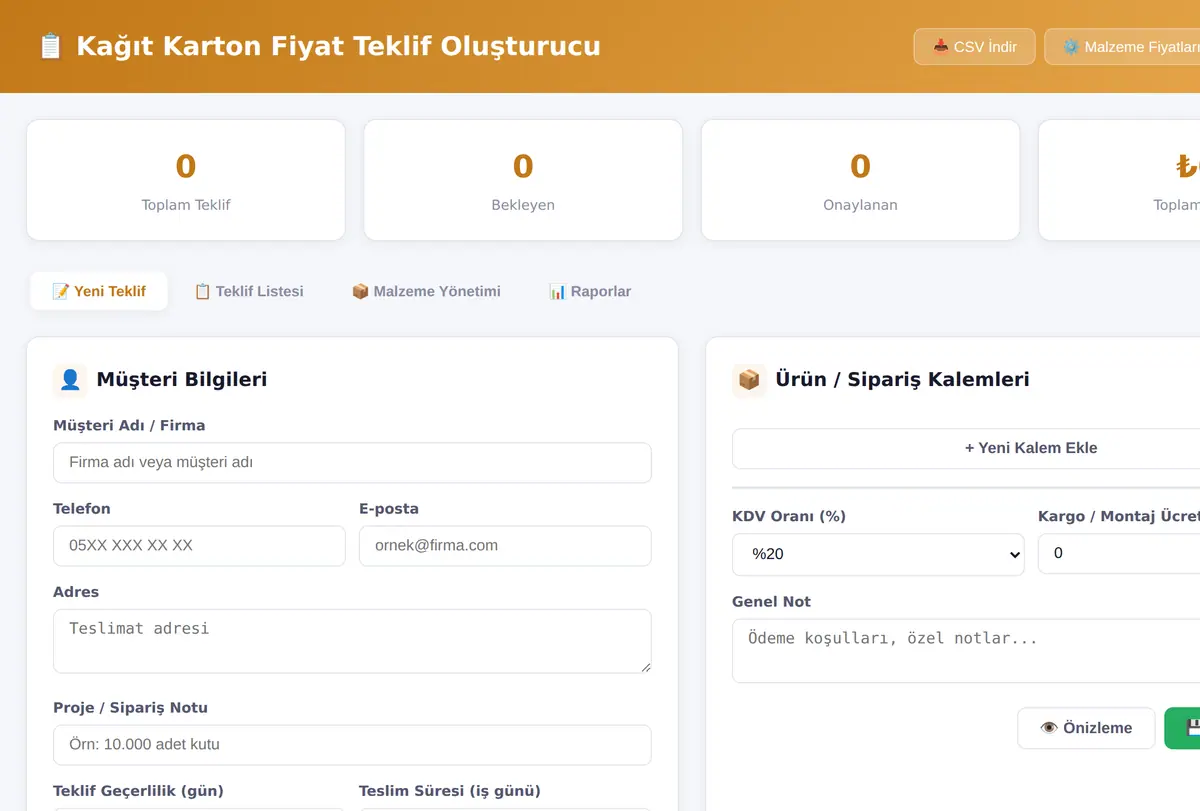The width and height of the screenshot is (1200, 811).
Task: Click the Kağıt Karton Fiyat Teklif Oluşturucu title
Action: click(x=338, y=46)
